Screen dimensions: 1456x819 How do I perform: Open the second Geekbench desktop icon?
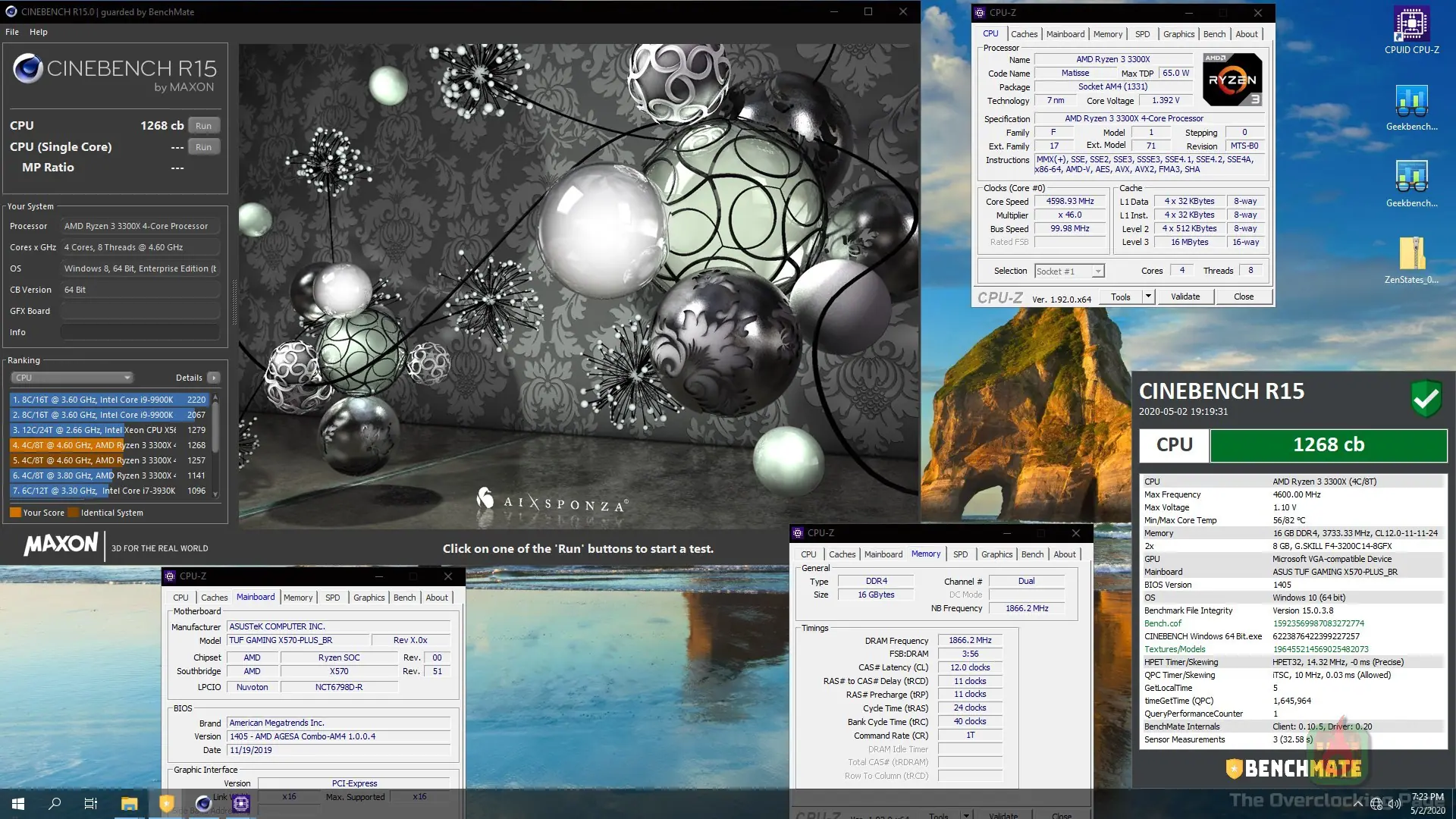(1411, 184)
